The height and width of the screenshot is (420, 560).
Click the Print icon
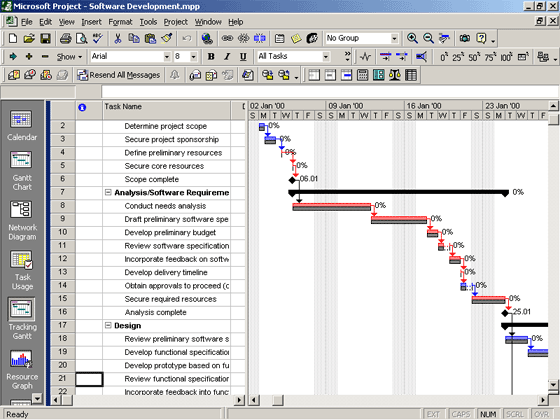(65, 38)
